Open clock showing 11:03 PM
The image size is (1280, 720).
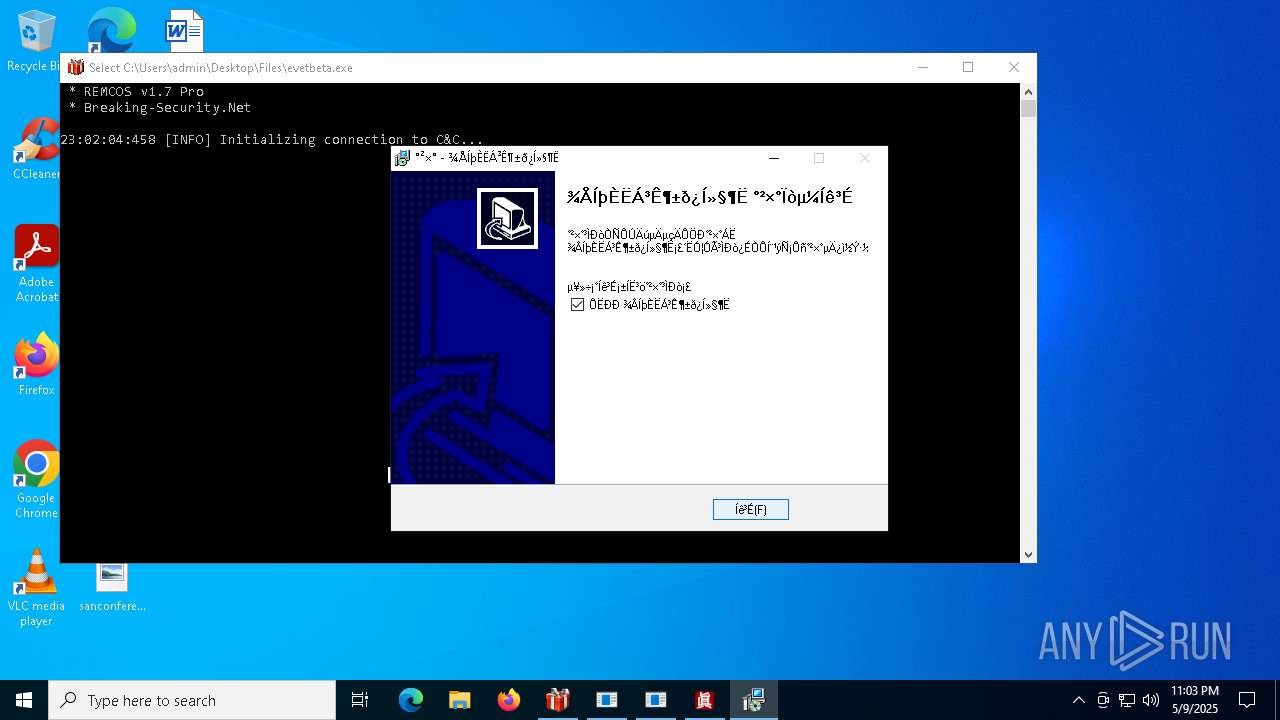1195,700
